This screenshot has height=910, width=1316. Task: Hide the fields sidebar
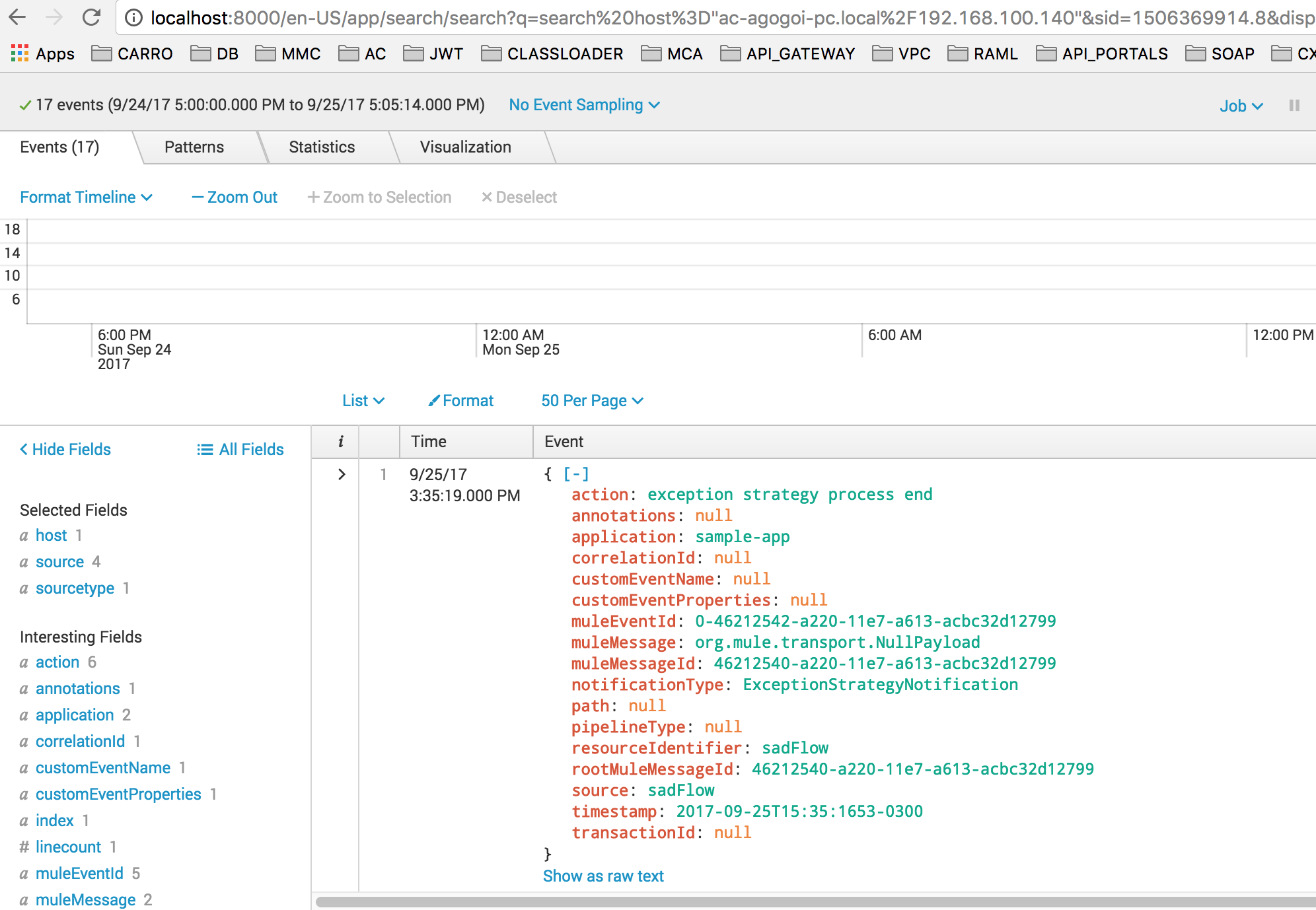[x=65, y=450]
